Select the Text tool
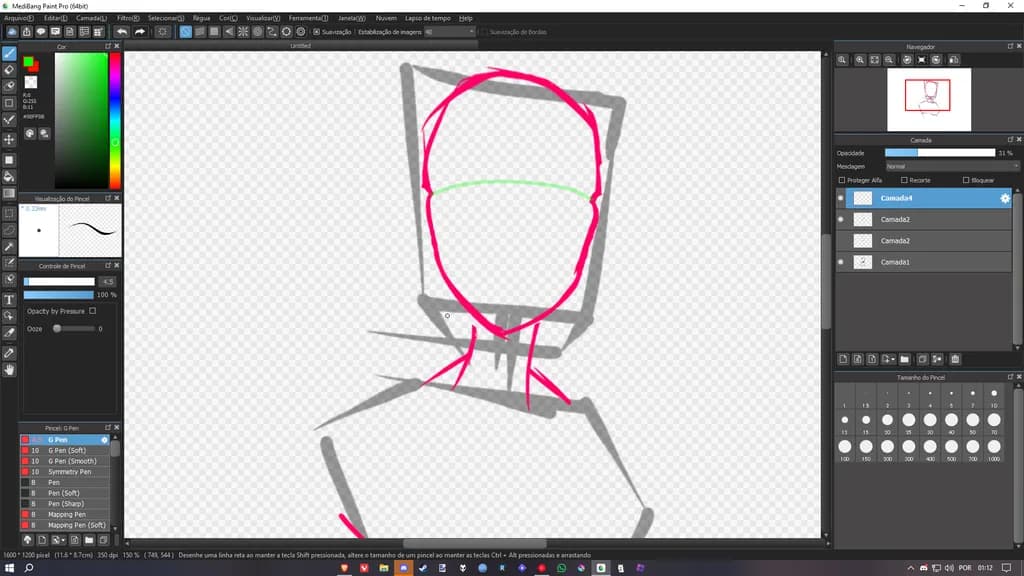1024x576 pixels. pos(9,300)
